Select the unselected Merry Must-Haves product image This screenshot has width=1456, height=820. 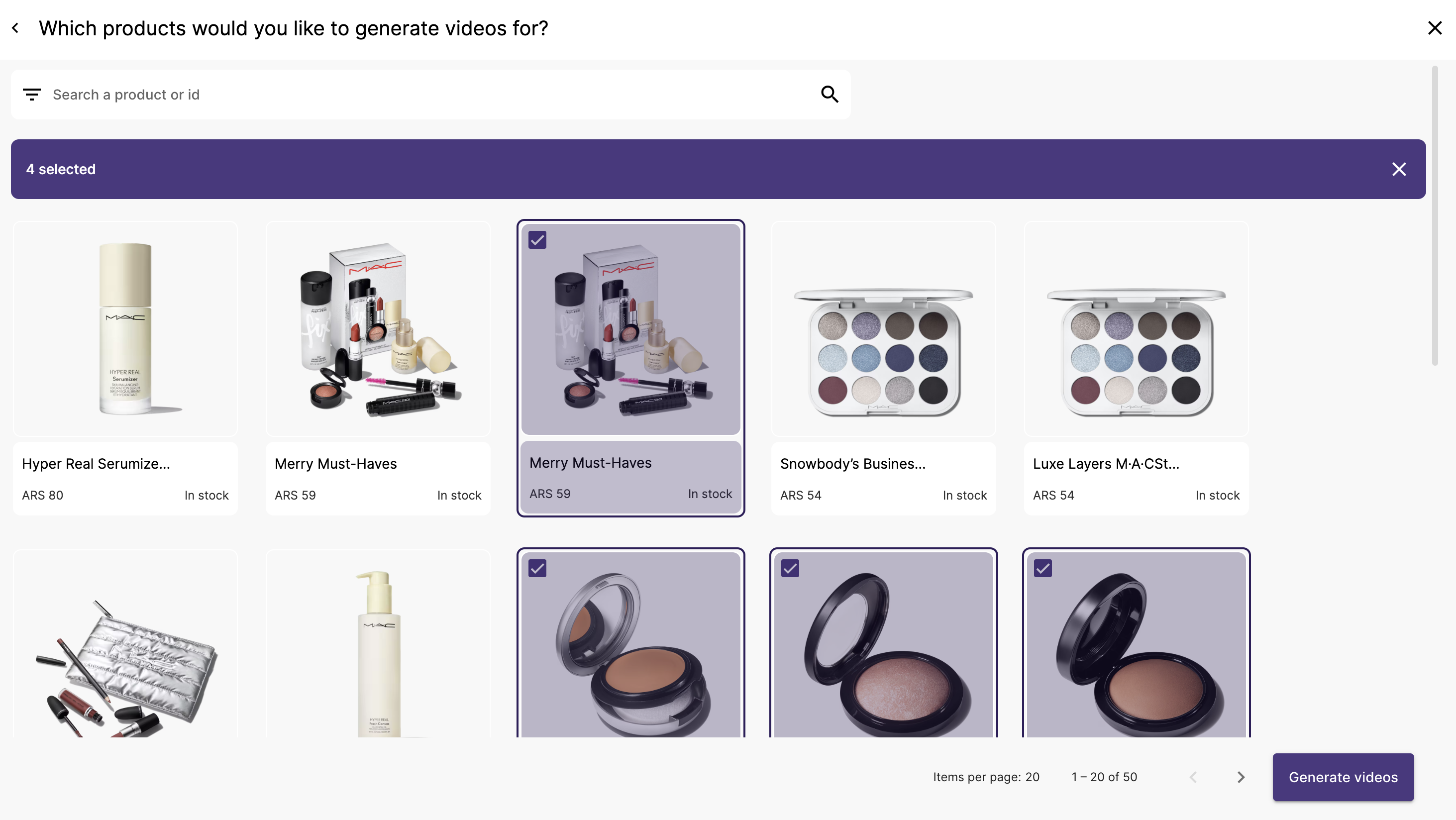tap(378, 328)
